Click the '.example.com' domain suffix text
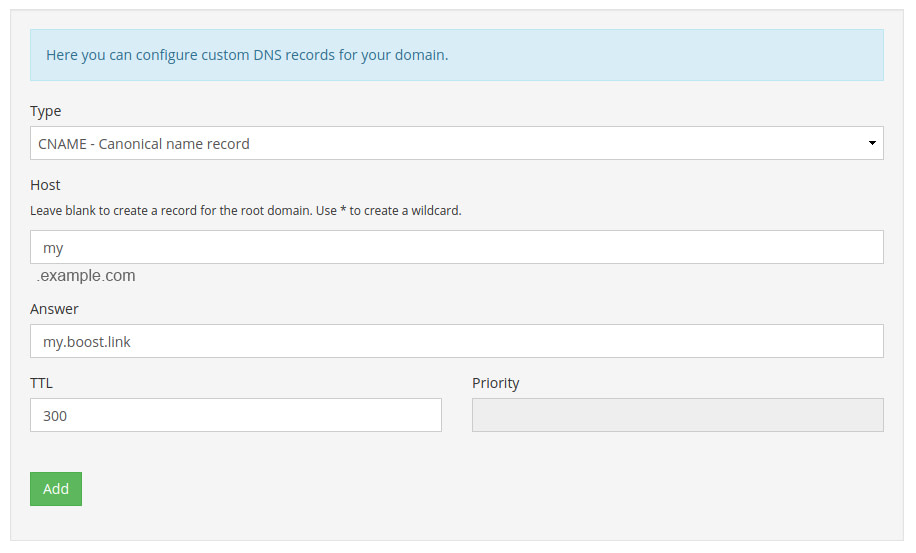The image size is (916, 553). (86, 276)
